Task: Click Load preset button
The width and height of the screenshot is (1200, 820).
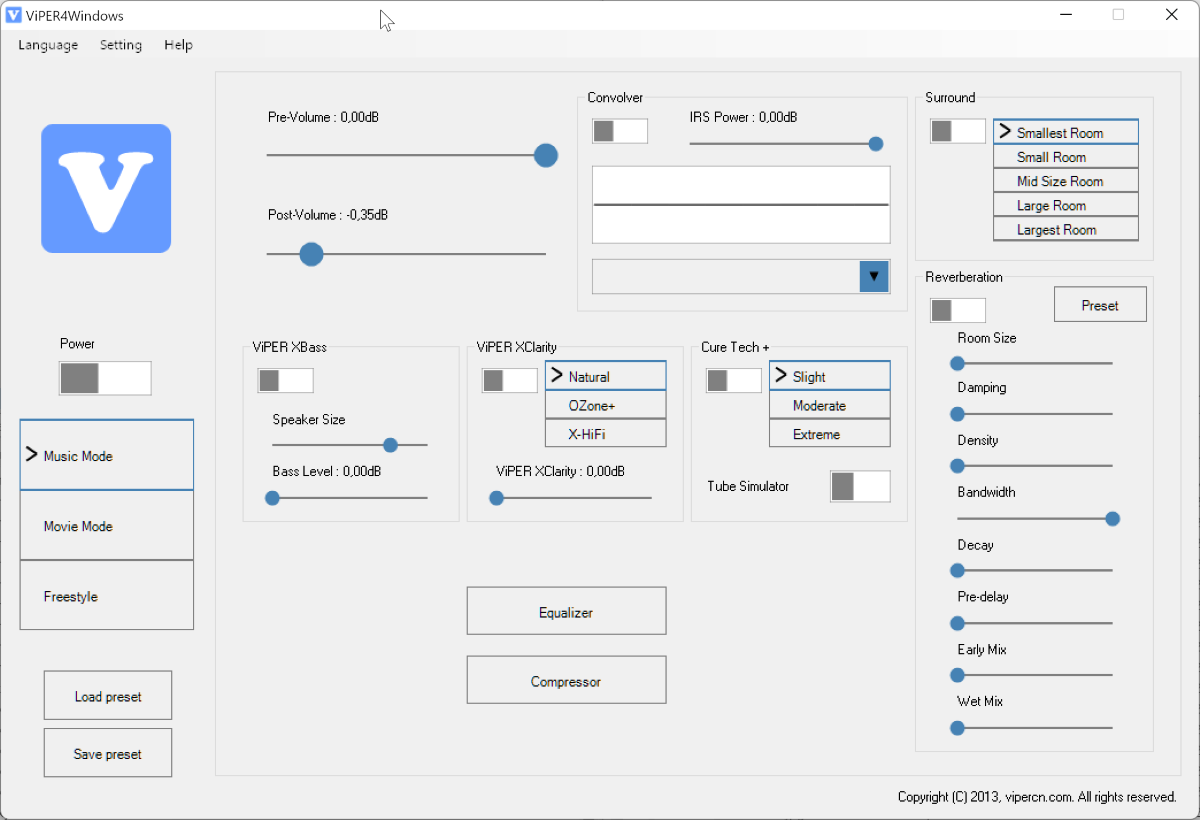Action: 108,696
